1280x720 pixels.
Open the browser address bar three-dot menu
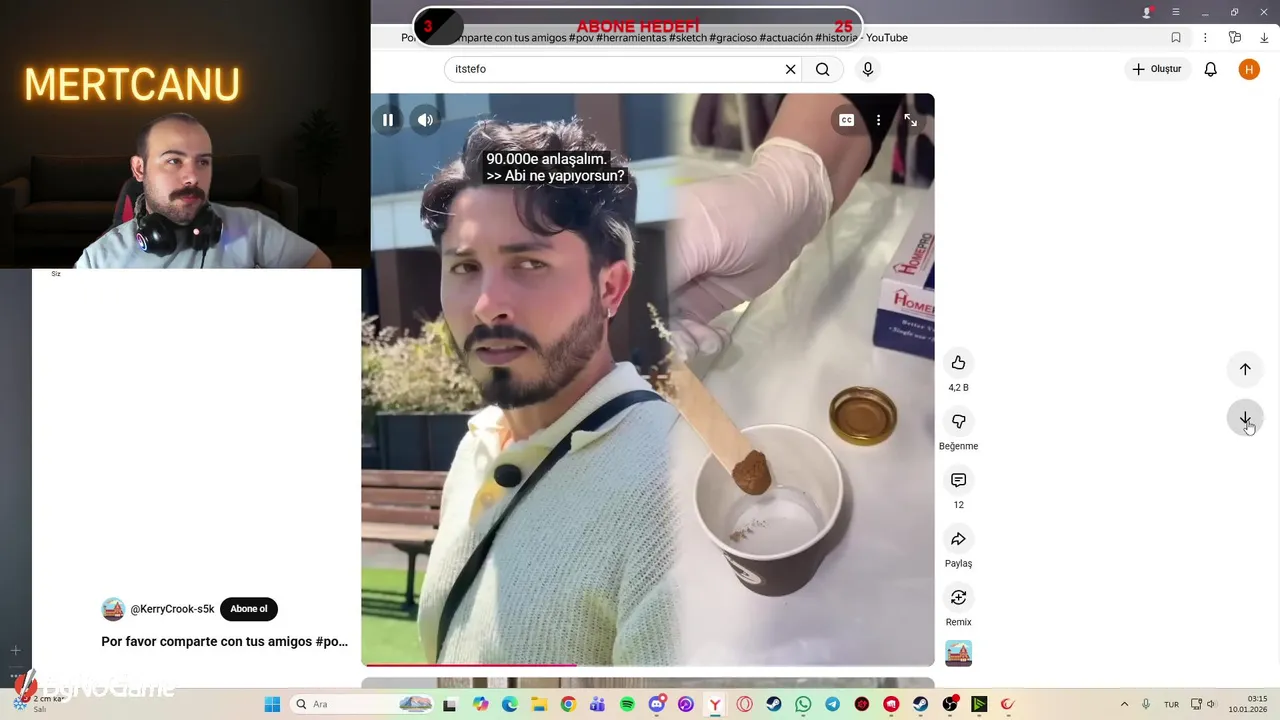(x=1205, y=38)
